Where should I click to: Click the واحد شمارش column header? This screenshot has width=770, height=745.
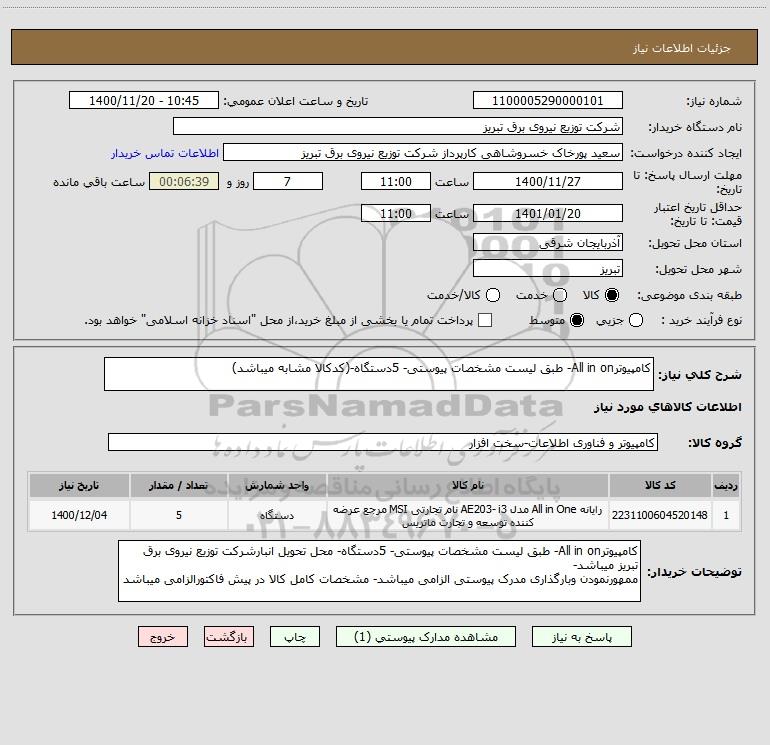[277, 485]
